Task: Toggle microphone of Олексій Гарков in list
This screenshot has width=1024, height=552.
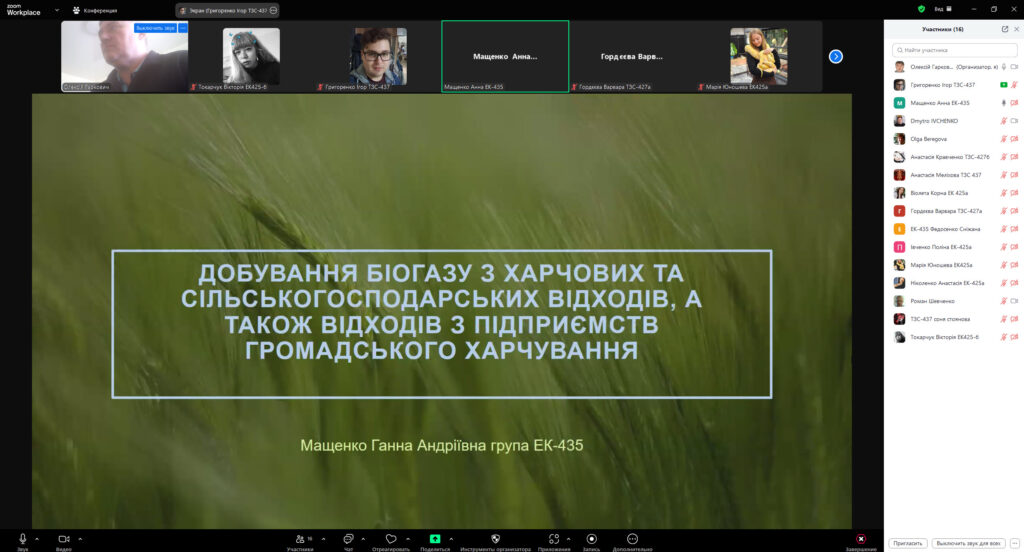Action: pos(1004,67)
